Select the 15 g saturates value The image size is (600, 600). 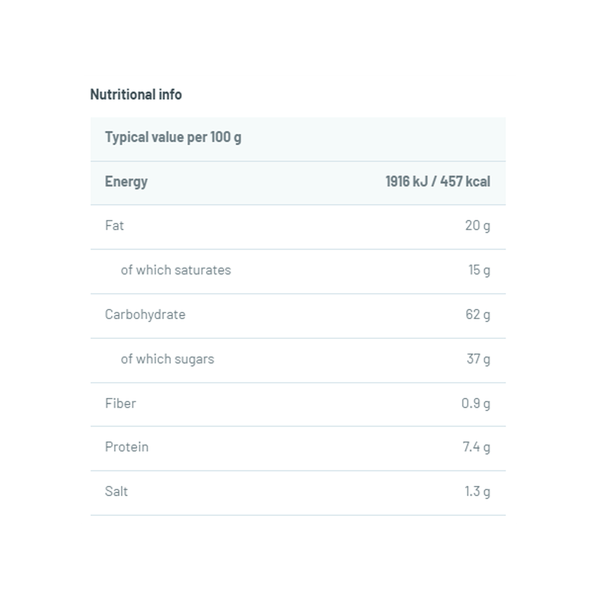click(x=478, y=270)
